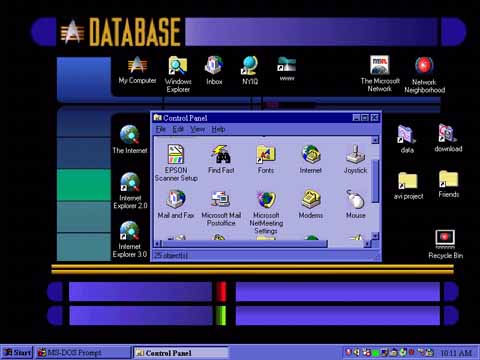480x360 pixels.
Task: Switch to MS-DOS Prompt taskbar button
Action: coord(83,352)
